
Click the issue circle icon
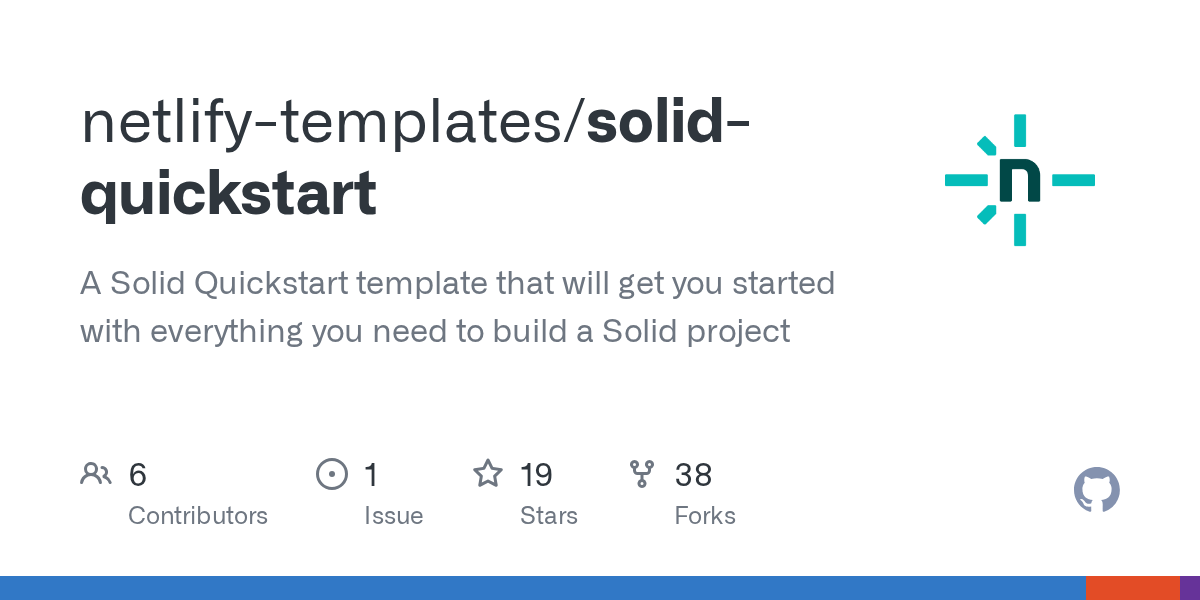[x=331, y=474]
